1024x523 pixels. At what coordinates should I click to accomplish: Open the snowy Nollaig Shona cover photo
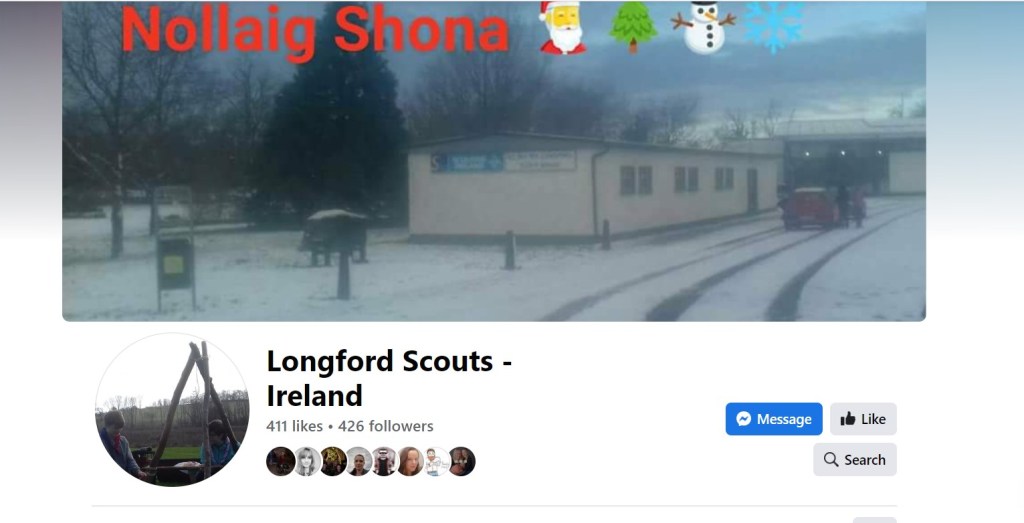coord(494,161)
